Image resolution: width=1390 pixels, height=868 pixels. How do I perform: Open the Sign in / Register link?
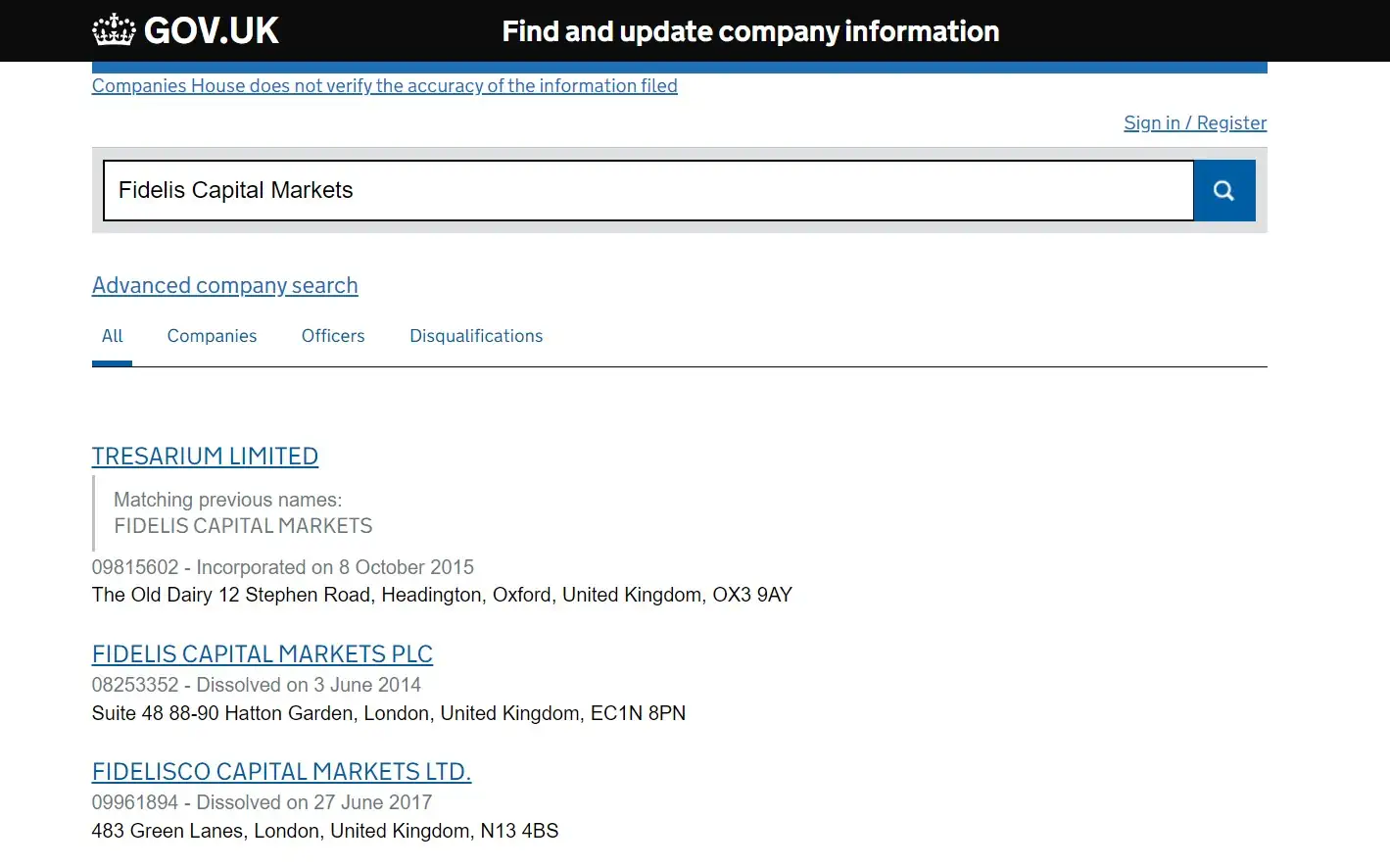point(1195,122)
